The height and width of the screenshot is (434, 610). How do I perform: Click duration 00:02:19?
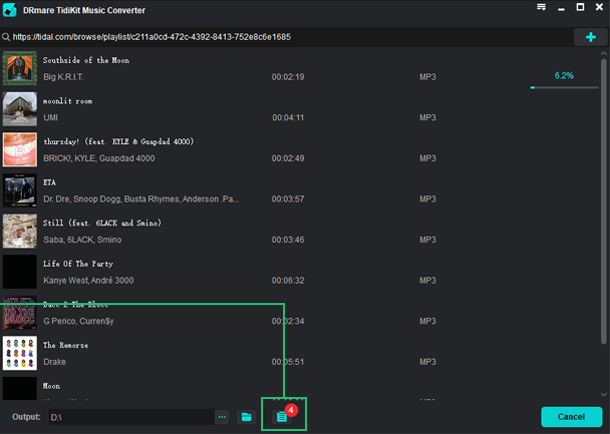click(288, 77)
